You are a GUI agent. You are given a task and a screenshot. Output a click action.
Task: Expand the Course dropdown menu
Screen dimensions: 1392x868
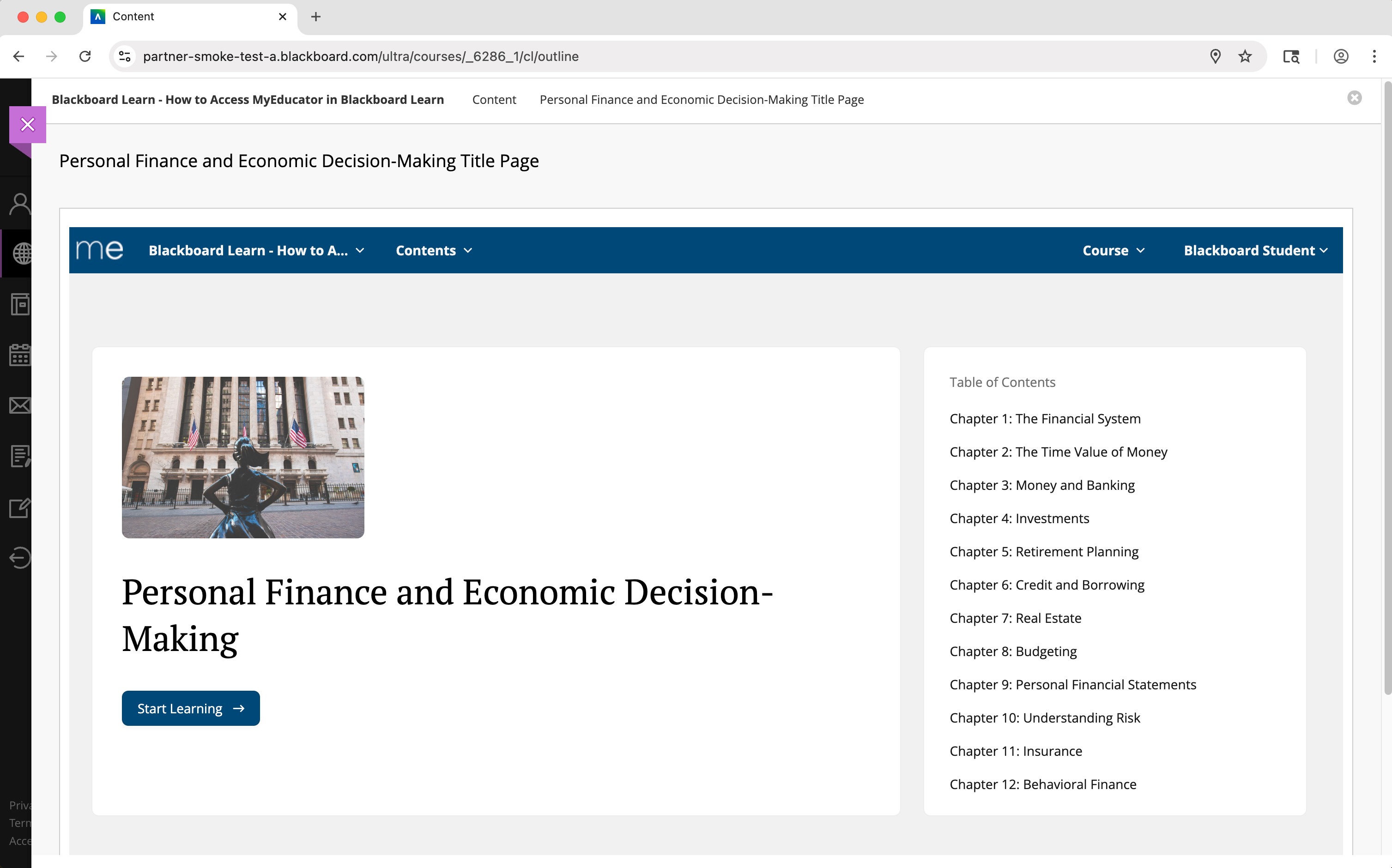pyautogui.click(x=1113, y=250)
